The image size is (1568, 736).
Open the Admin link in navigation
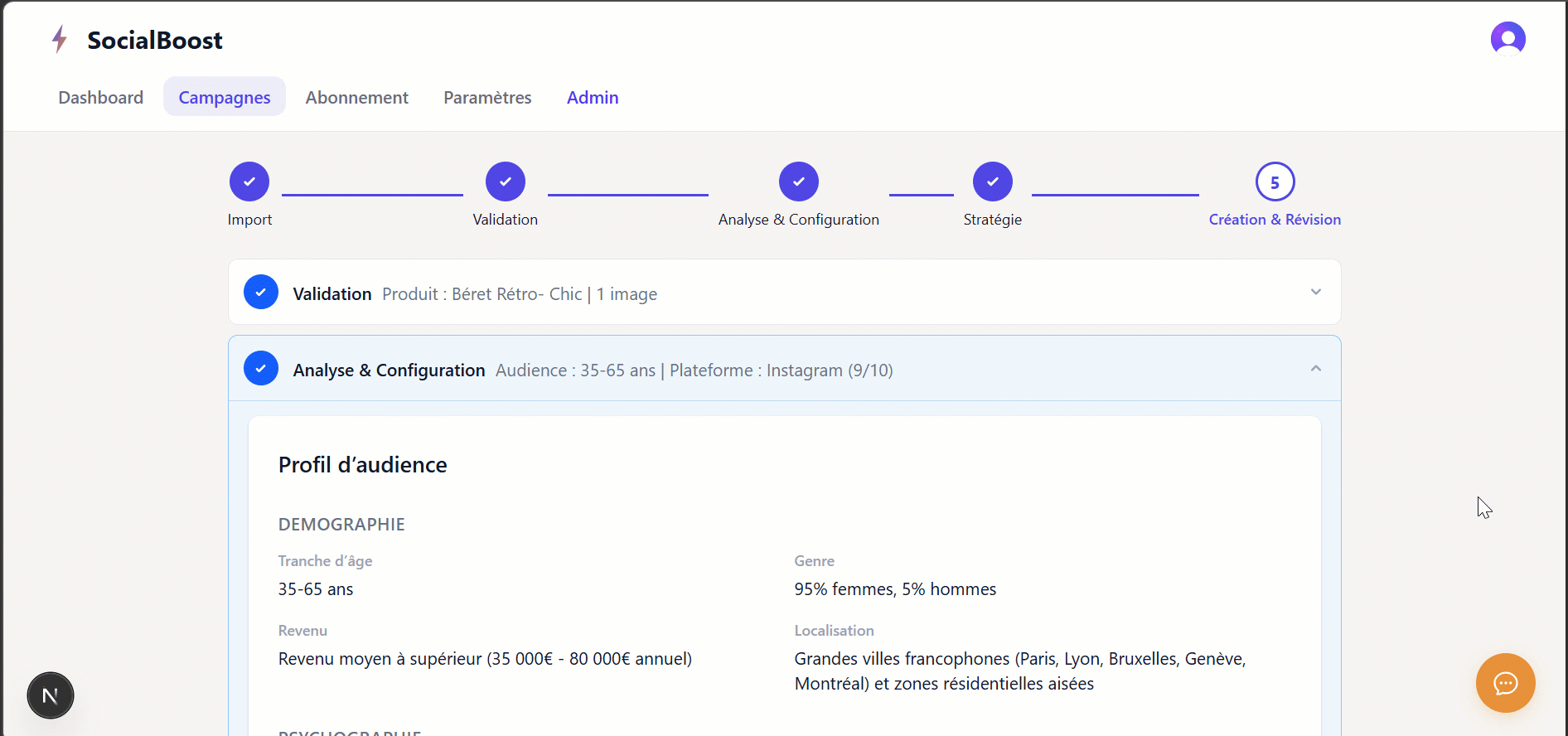[x=593, y=97]
